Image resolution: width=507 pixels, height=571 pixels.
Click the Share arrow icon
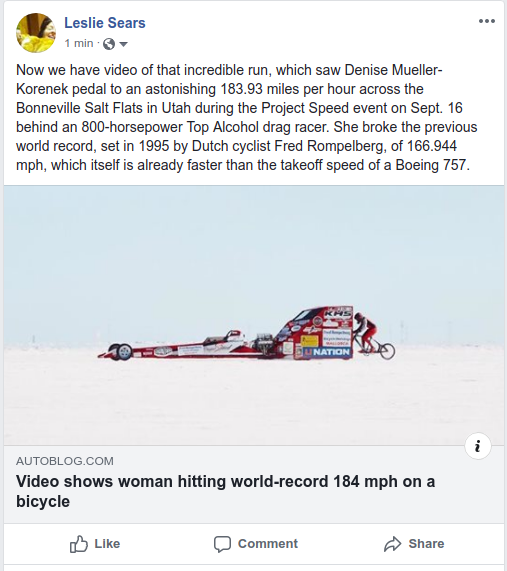coord(393,544)
